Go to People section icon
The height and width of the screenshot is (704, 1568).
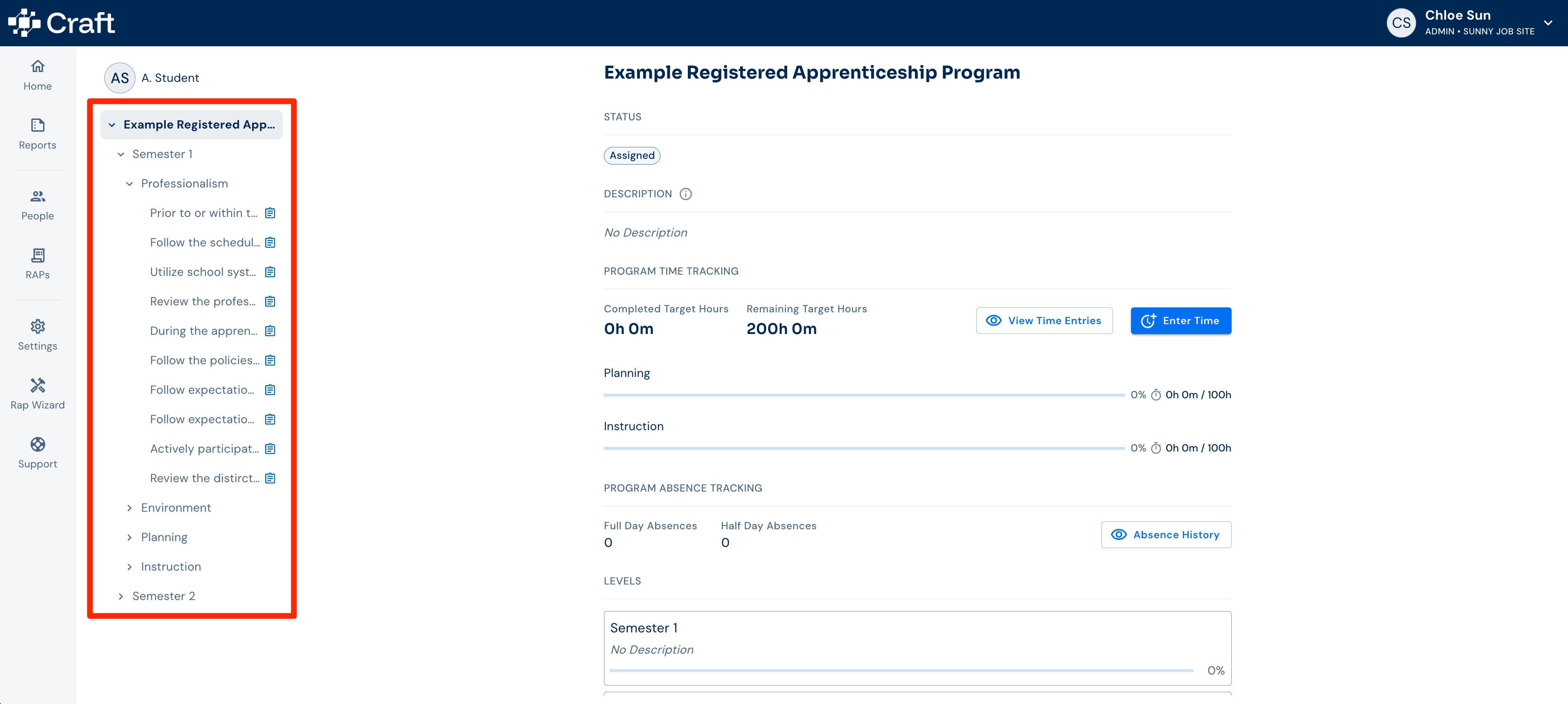point(38,196)
